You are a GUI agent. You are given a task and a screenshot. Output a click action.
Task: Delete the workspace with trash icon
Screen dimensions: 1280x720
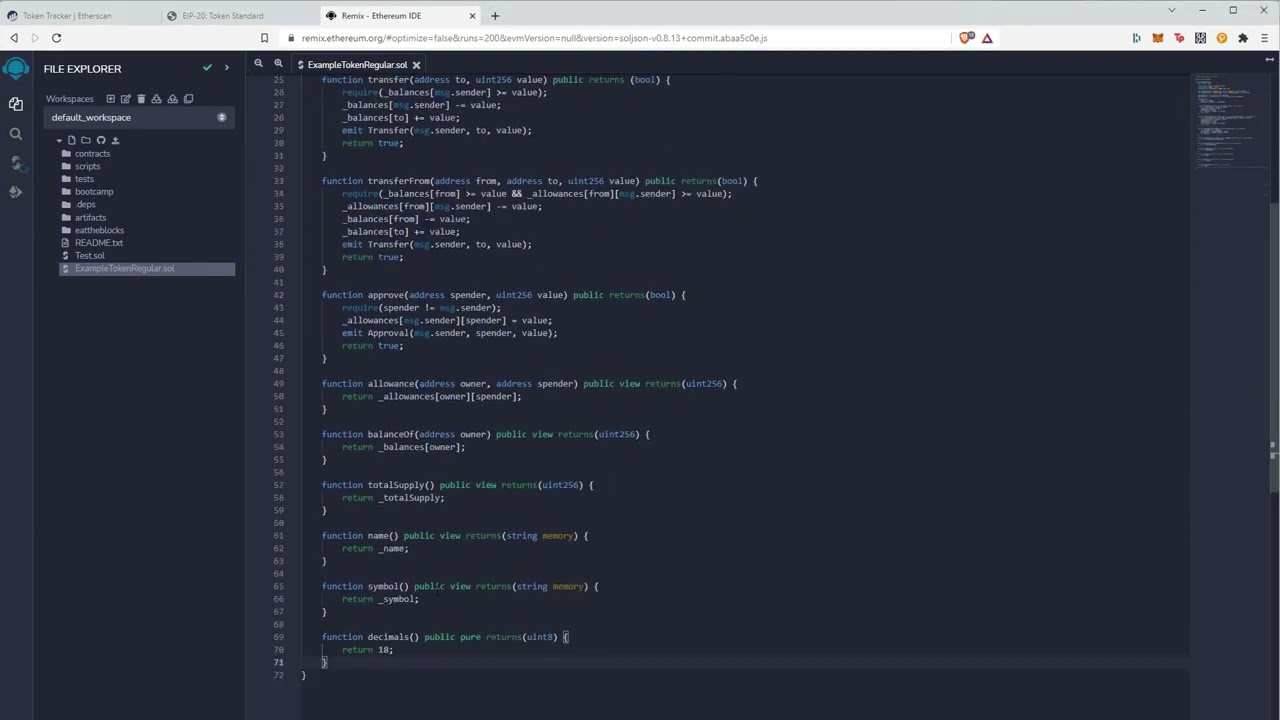point(141,99)
